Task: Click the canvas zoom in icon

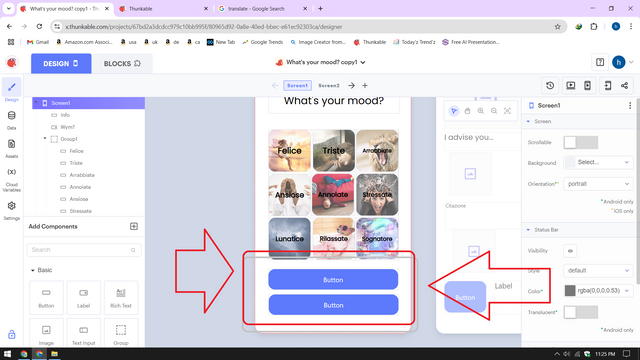Action: (481, 111)
